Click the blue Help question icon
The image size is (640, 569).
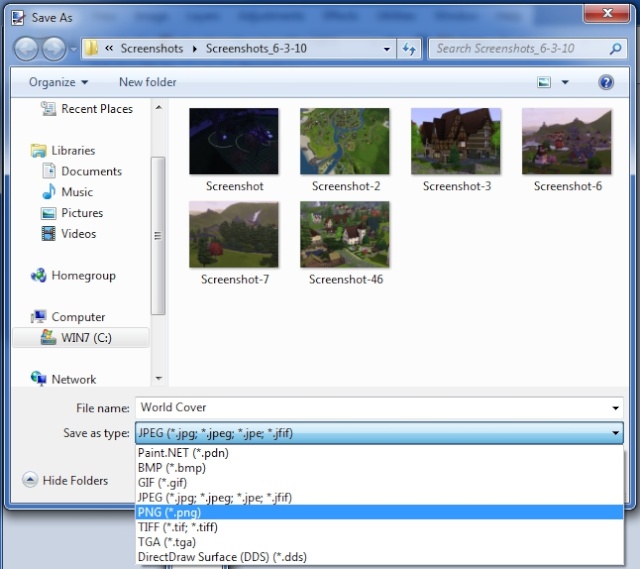click(606, 82)
